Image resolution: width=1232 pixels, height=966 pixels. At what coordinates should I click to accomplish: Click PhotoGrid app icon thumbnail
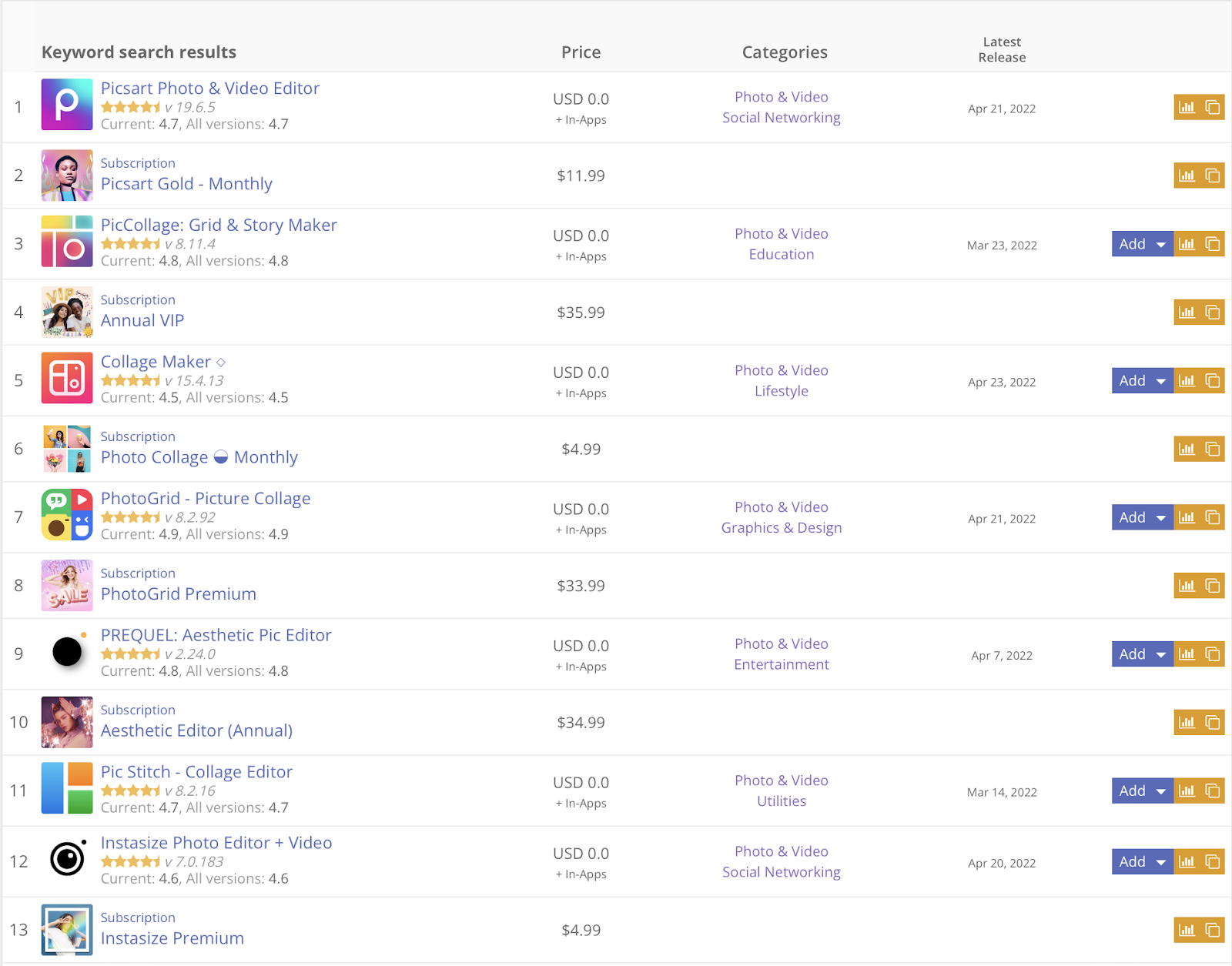[67, 515]
